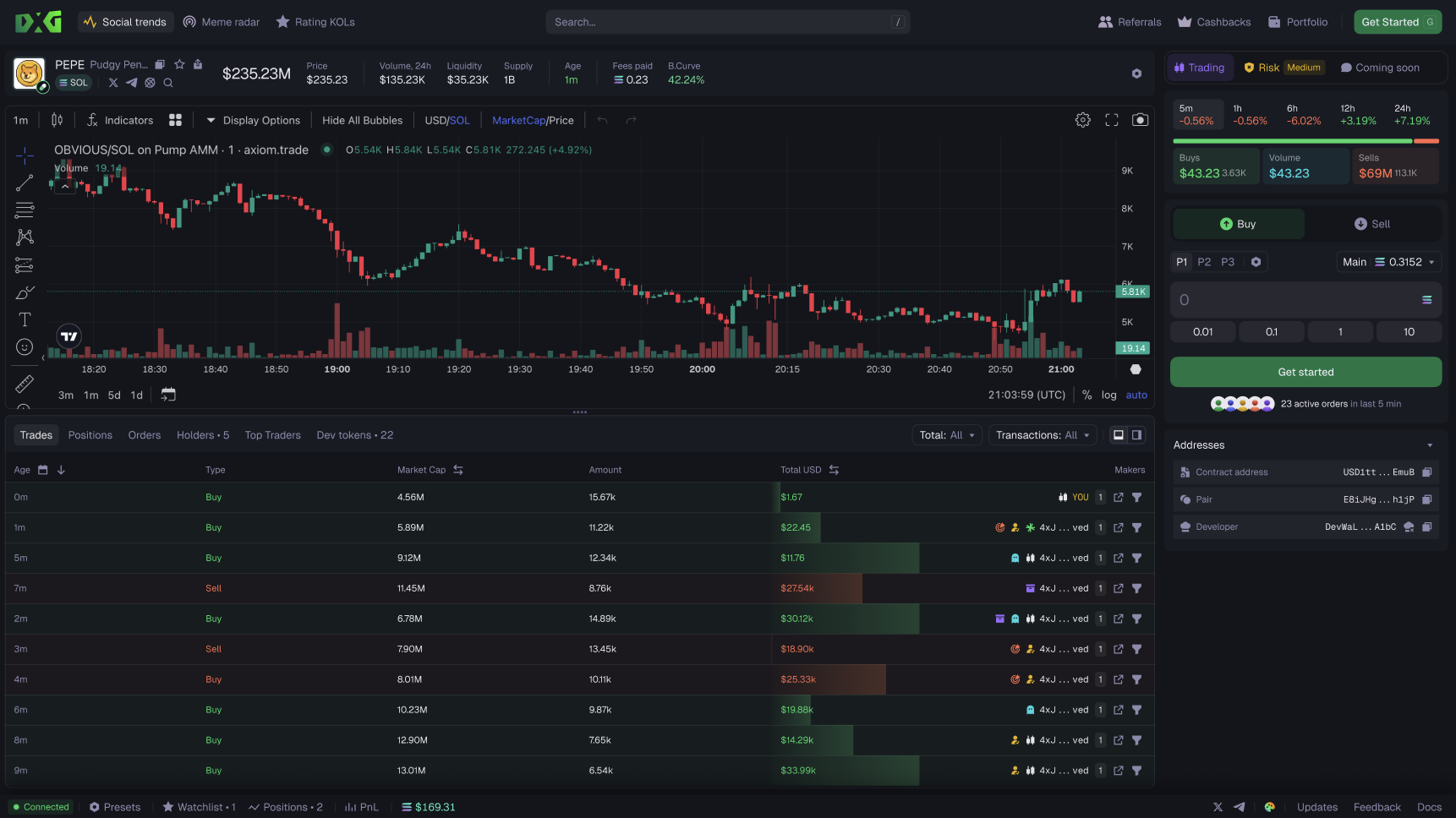Expand the Transactions: All filter
Screen dimensions: 1456x818
(1042, 435)
